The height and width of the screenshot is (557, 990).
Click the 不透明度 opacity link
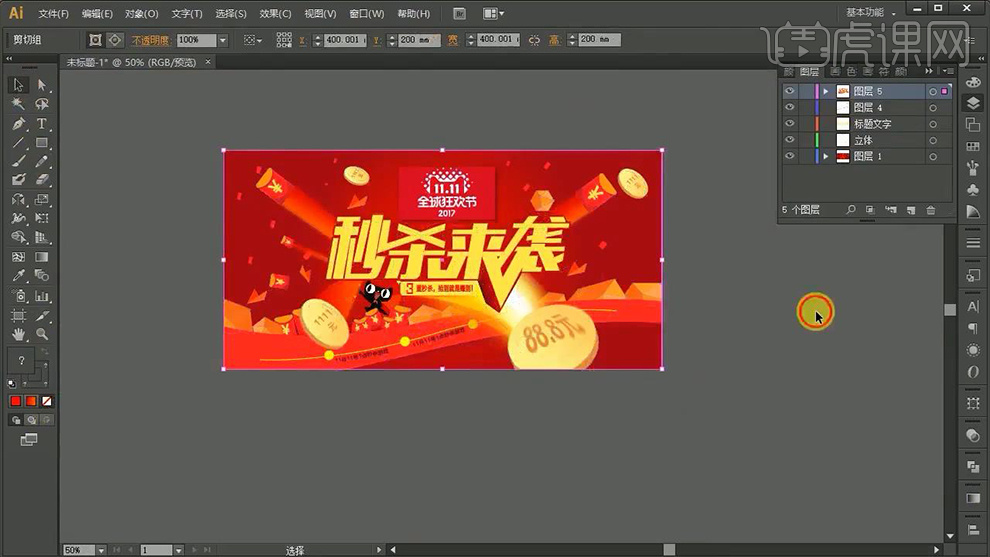pos(150,40)
